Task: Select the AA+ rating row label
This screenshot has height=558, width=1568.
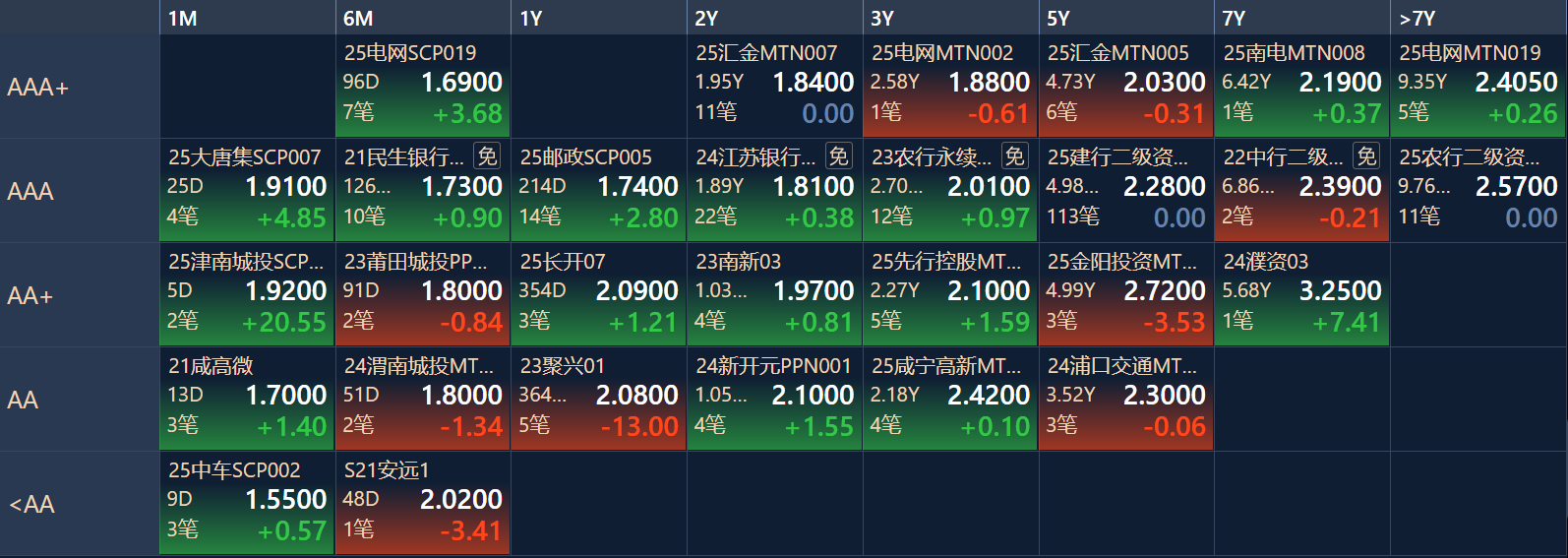Action: click(x=80, y=295)
